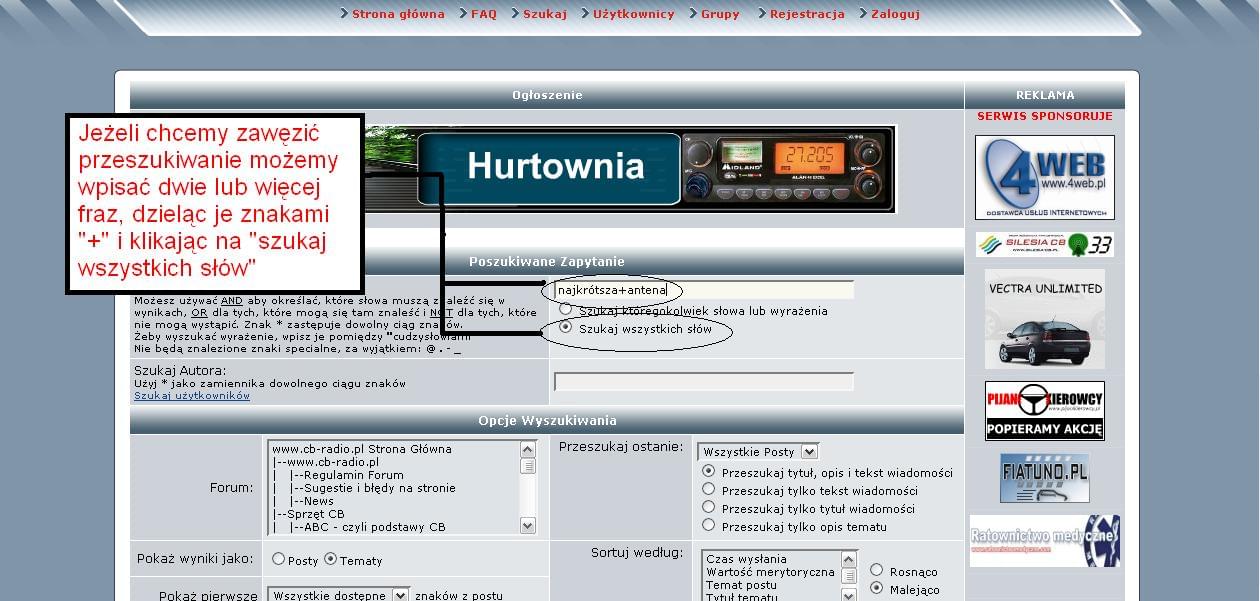Open the Grupy page

tap(720, 14)
